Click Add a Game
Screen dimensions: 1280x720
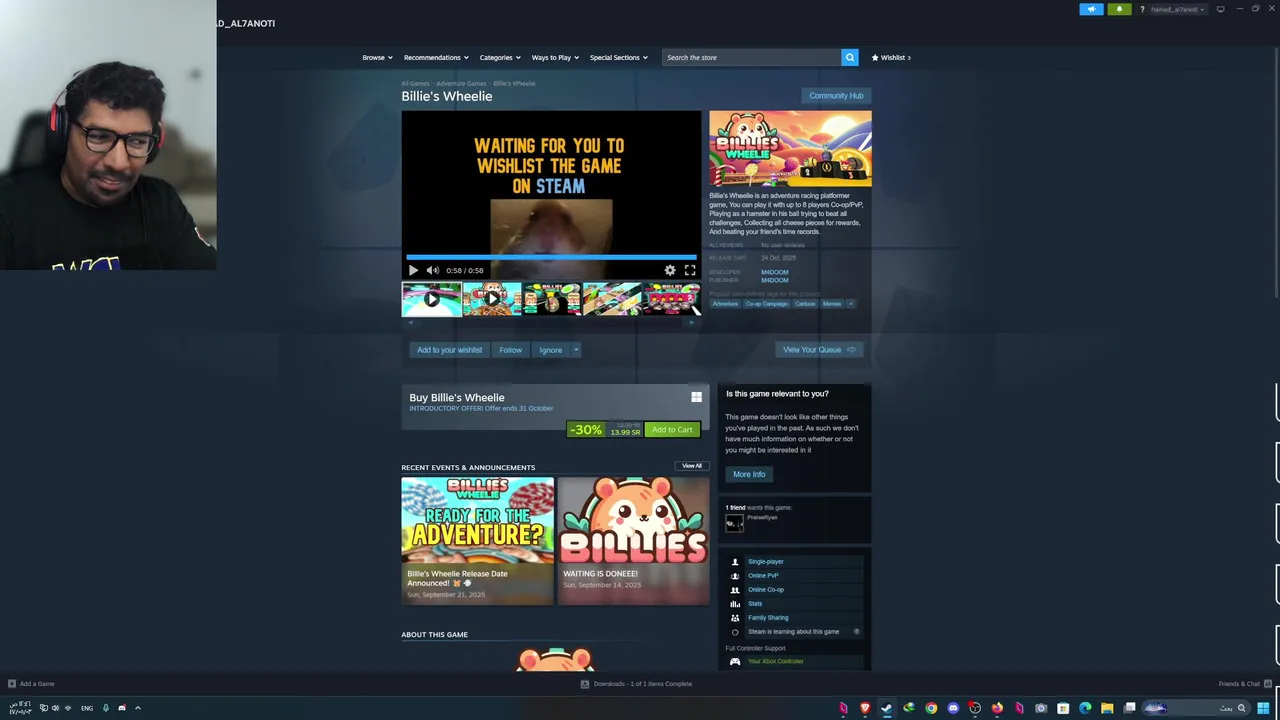[31, 684]
